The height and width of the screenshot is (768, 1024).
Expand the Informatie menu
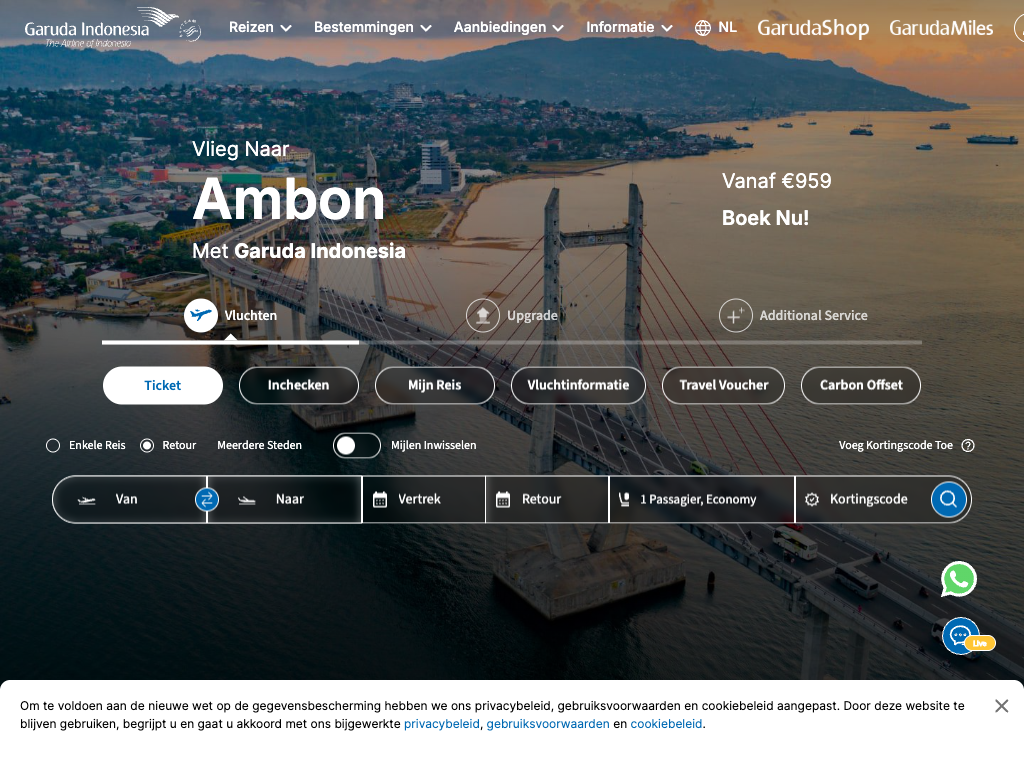630,27
